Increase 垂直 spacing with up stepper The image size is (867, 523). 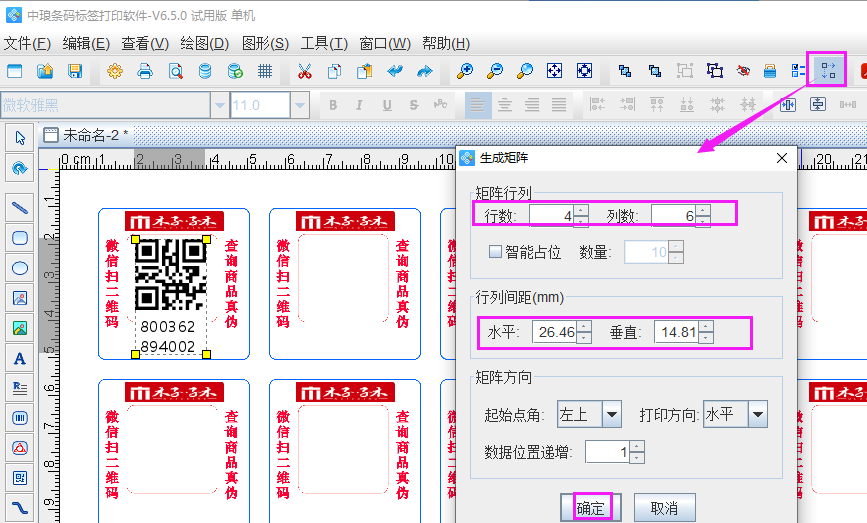[x=706, y=326]
